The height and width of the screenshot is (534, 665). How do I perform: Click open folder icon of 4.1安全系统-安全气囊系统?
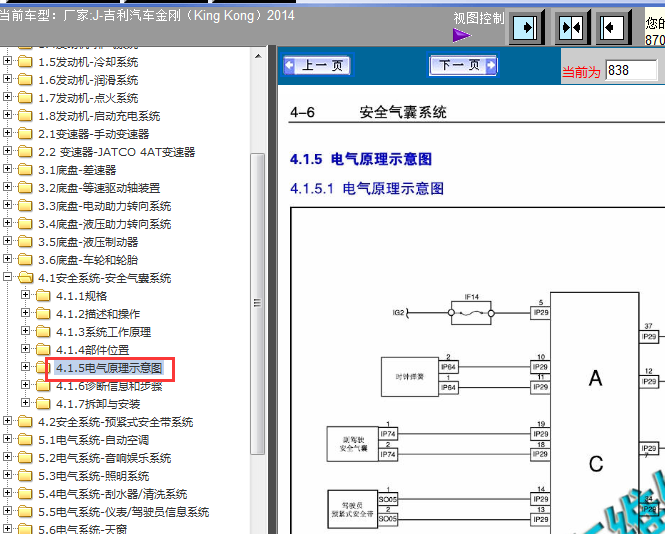[x=25, y=278]
